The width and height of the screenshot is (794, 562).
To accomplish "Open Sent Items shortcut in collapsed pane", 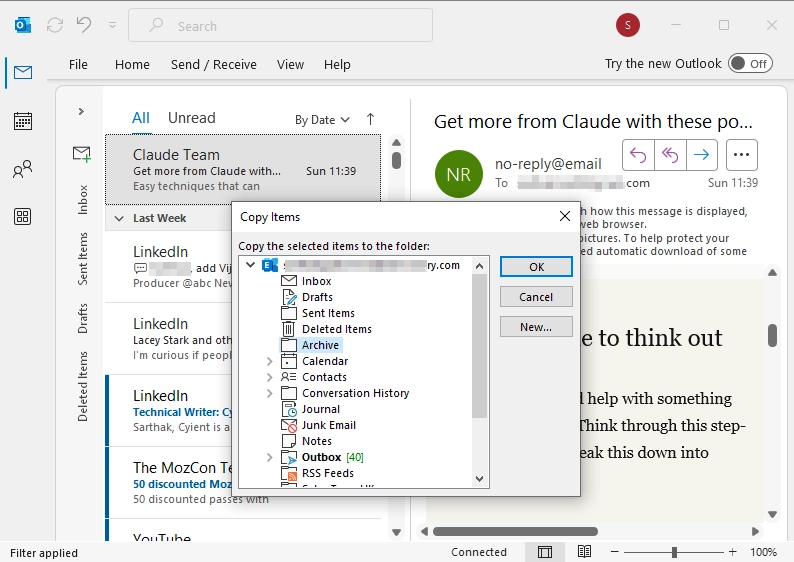I will pyautogui.click(x=83, y=259).
